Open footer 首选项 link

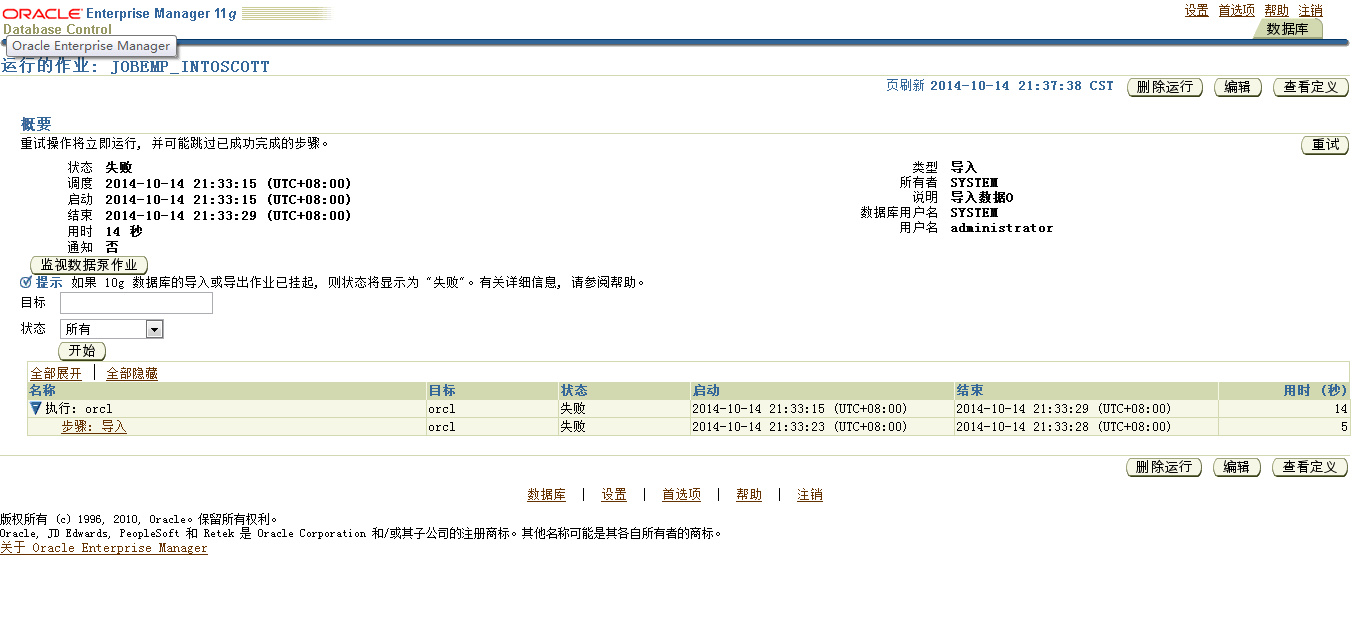pos(681,495)
